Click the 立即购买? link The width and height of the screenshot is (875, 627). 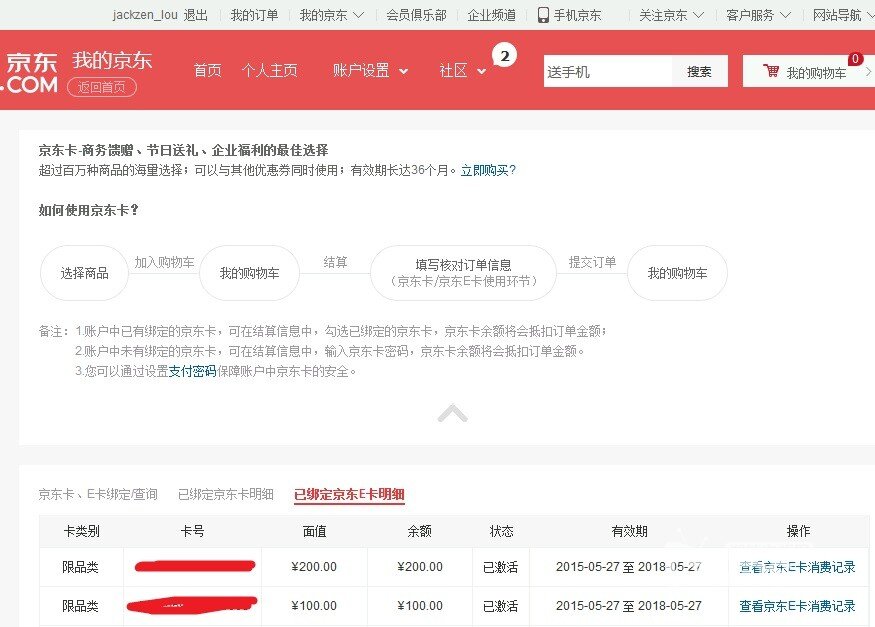coord(488,170)
